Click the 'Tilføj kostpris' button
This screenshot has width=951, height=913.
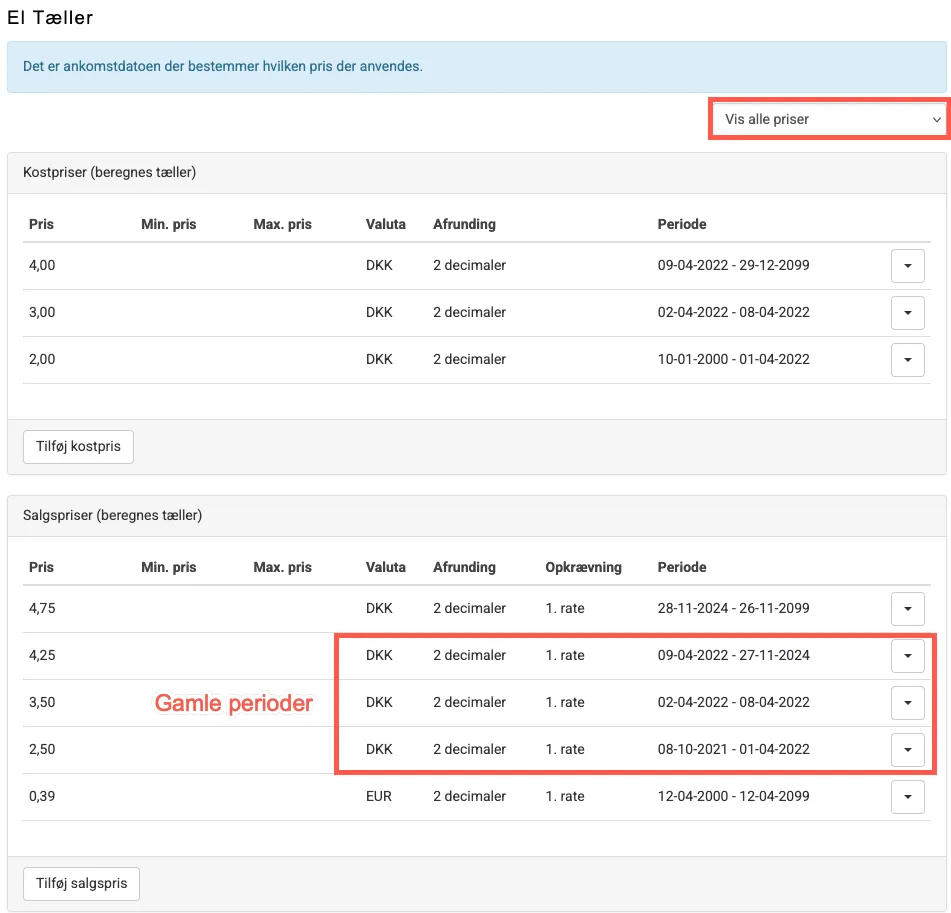coord(78,446)
